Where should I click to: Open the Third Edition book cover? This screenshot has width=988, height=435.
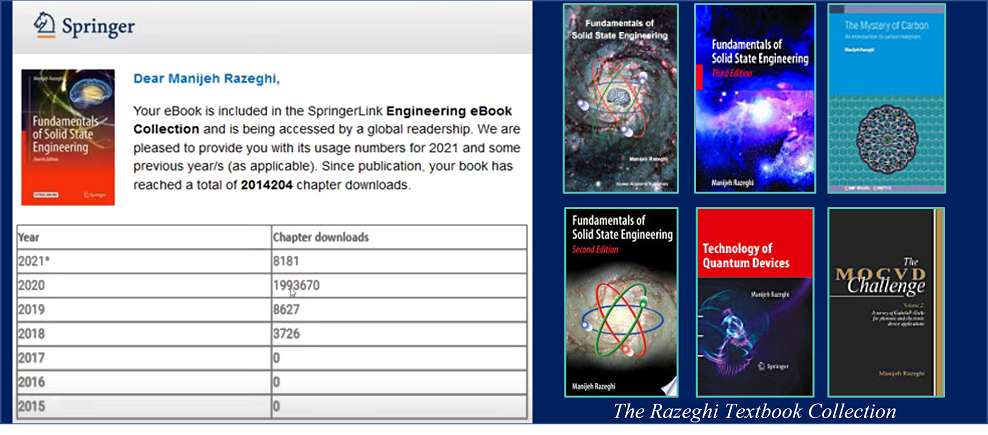[x=755, y=98]
